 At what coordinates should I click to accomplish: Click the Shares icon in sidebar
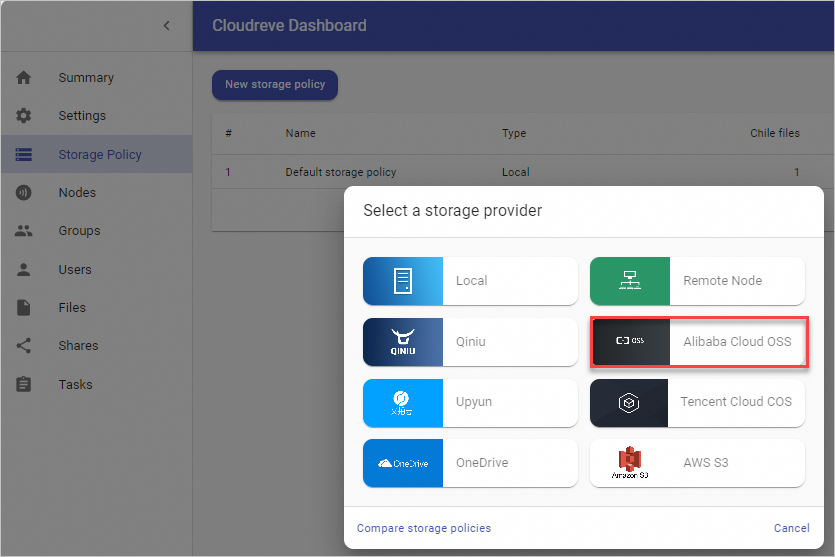(x=23, y=346)
